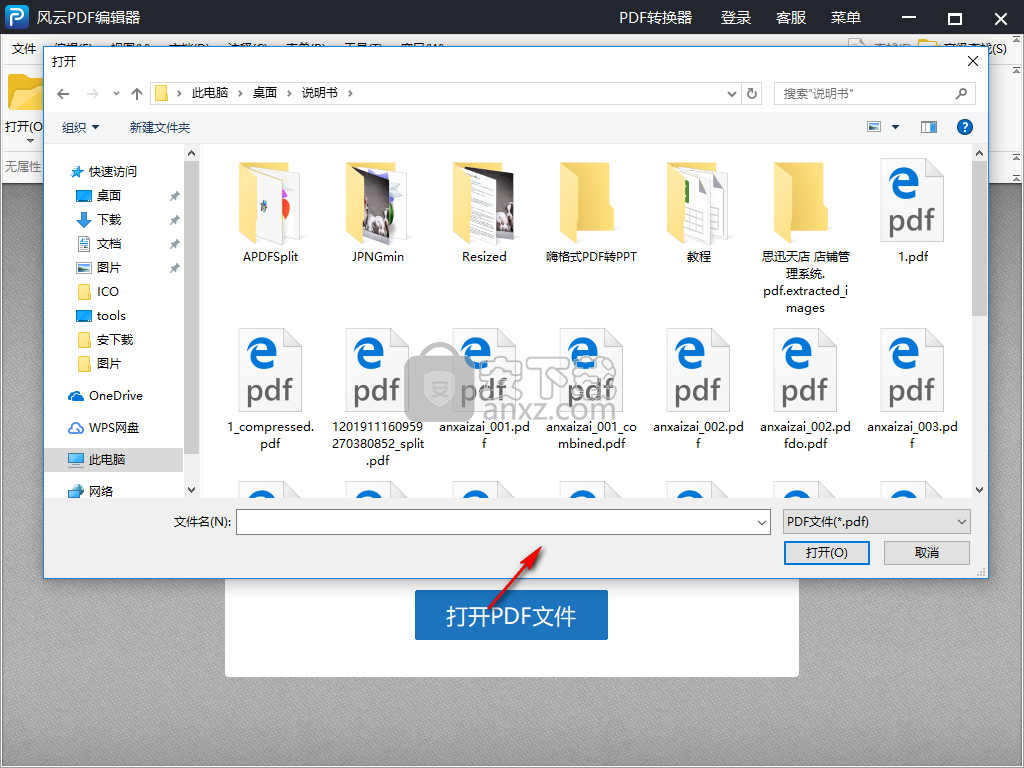1024x768 pixels.
Task: Expand the address bar history dropdown
Action: tap(731, 94)
